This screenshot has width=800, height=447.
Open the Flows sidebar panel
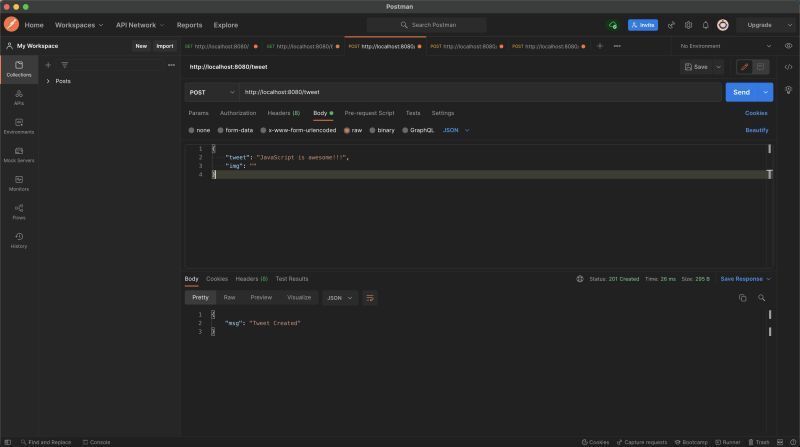pos(19,212)
